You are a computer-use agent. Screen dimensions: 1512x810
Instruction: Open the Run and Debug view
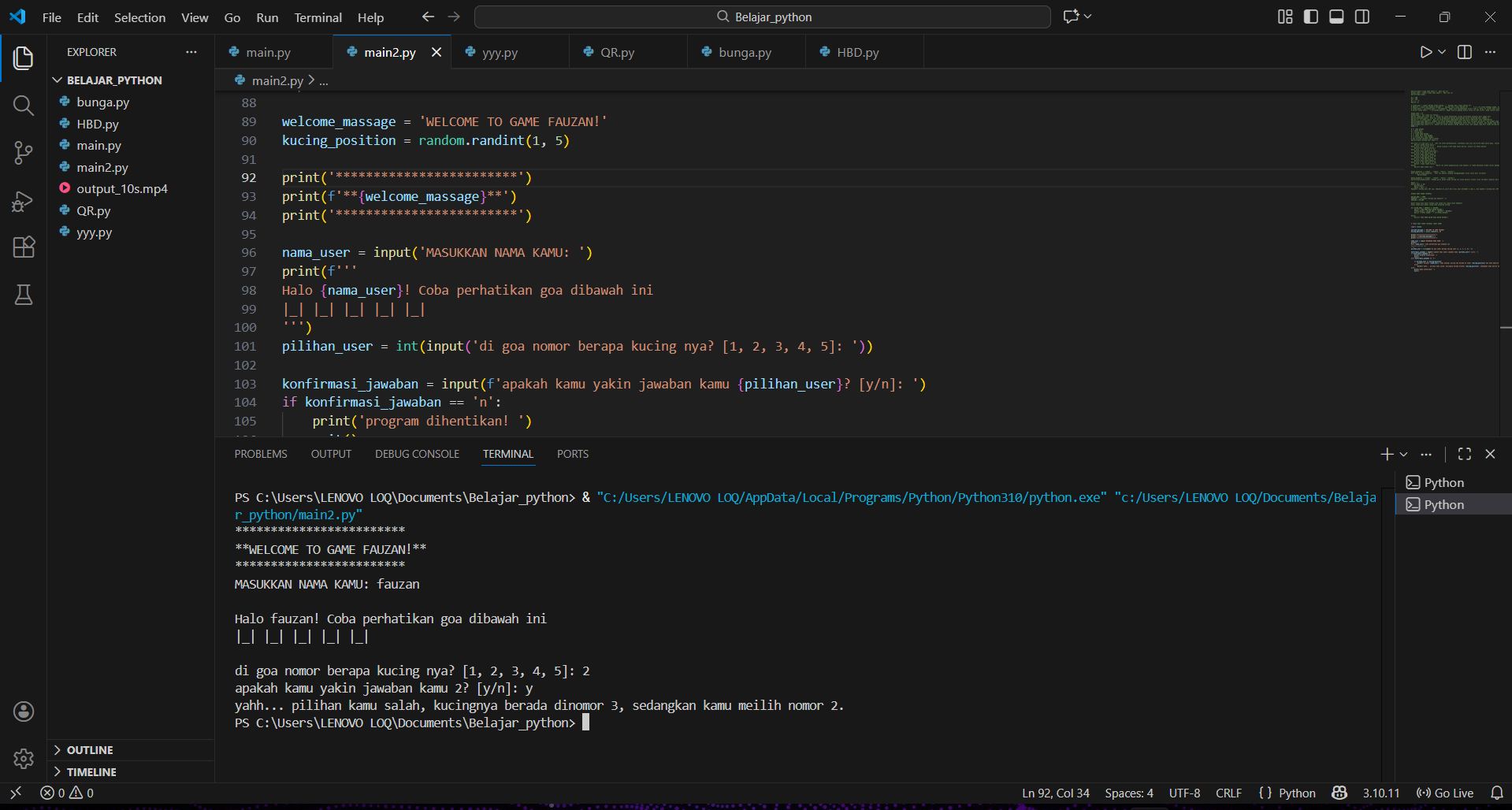24,201
